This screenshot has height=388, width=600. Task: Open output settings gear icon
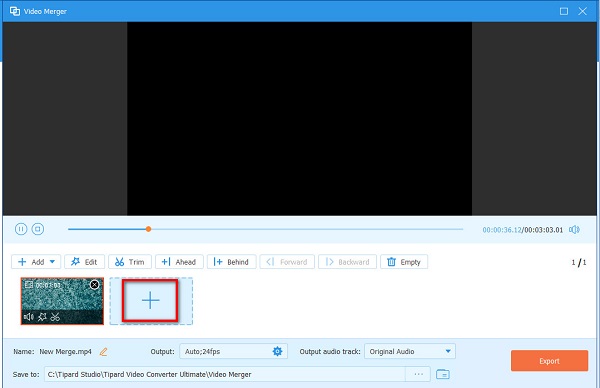277,351
